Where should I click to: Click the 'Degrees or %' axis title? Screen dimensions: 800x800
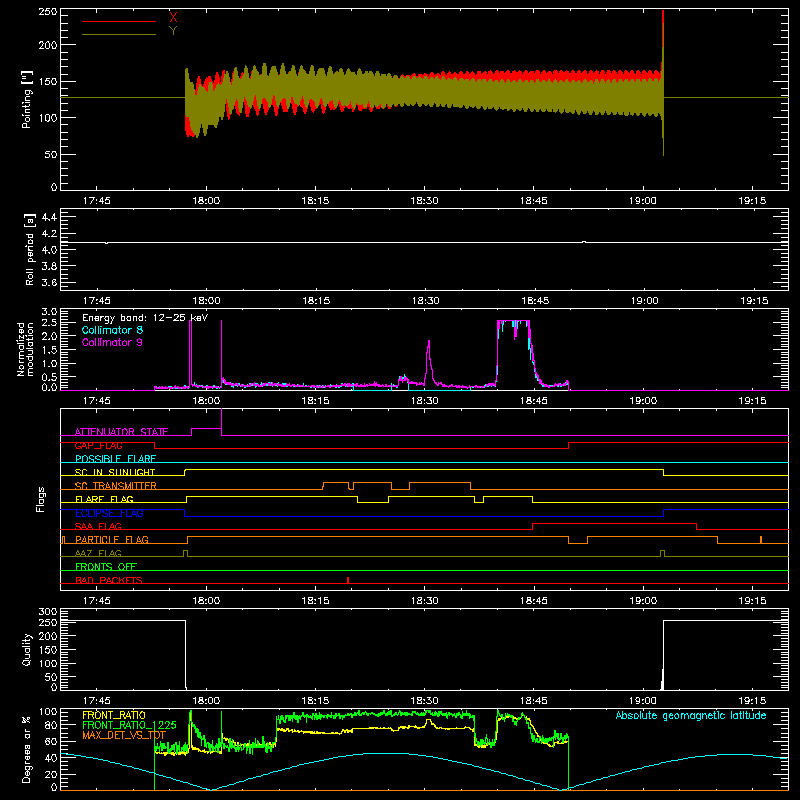(x=26, y=749)
